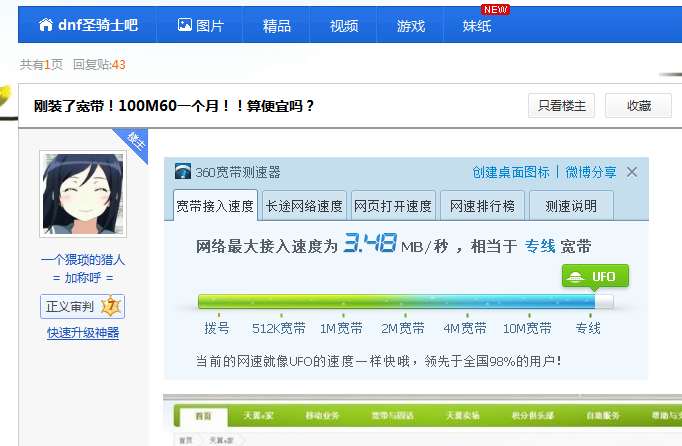
Task: Click the 只看楼主 button
Action: click(x=561, y=105)
